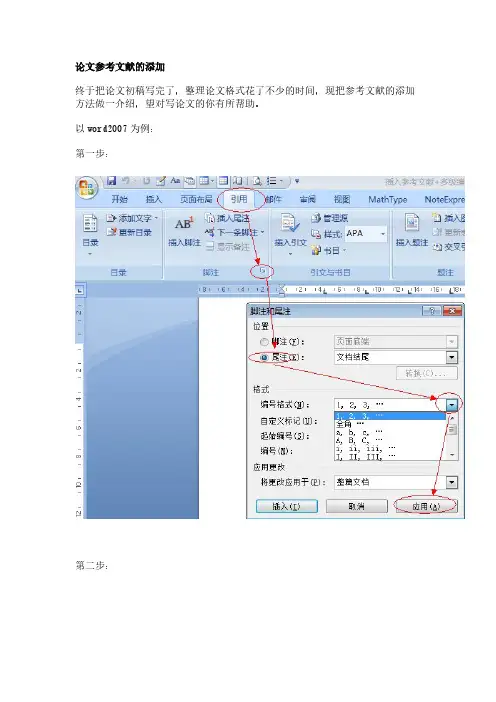
Task: Switch to the 插入 Insert tab
Action: point(154,200)
